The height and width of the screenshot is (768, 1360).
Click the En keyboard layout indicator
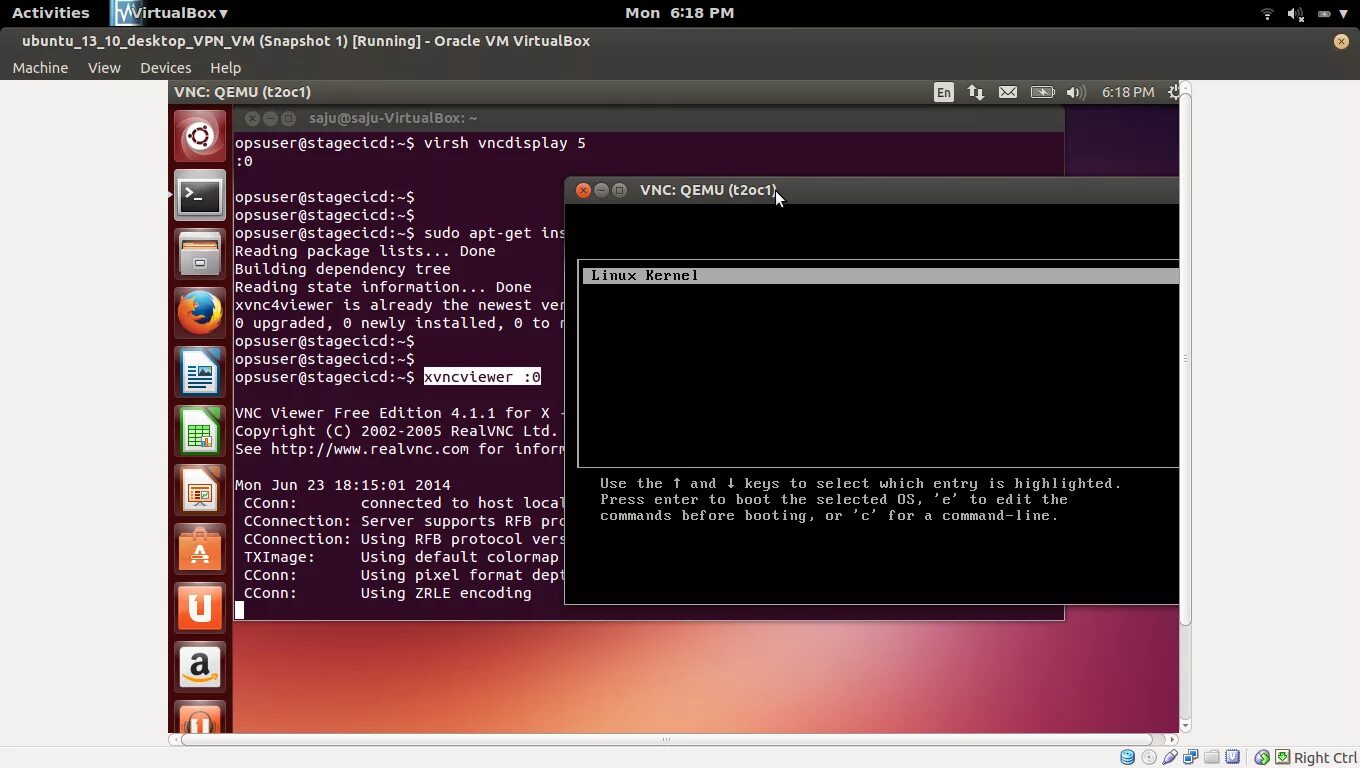(943, 92)
